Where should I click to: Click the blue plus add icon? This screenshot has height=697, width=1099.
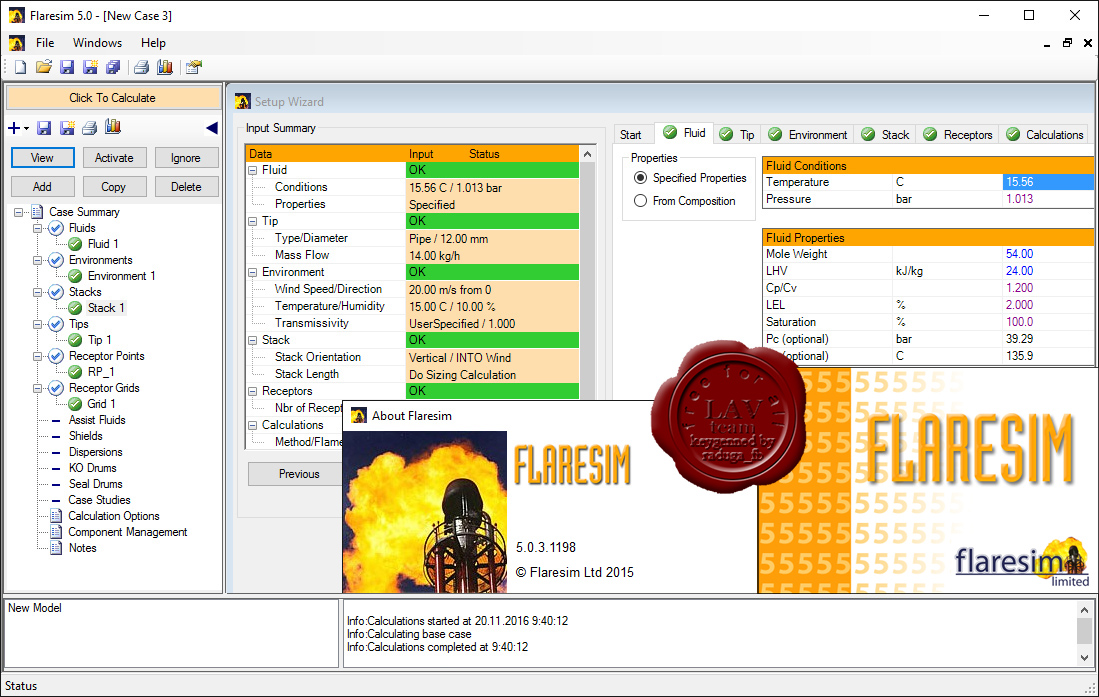point(14,128)
